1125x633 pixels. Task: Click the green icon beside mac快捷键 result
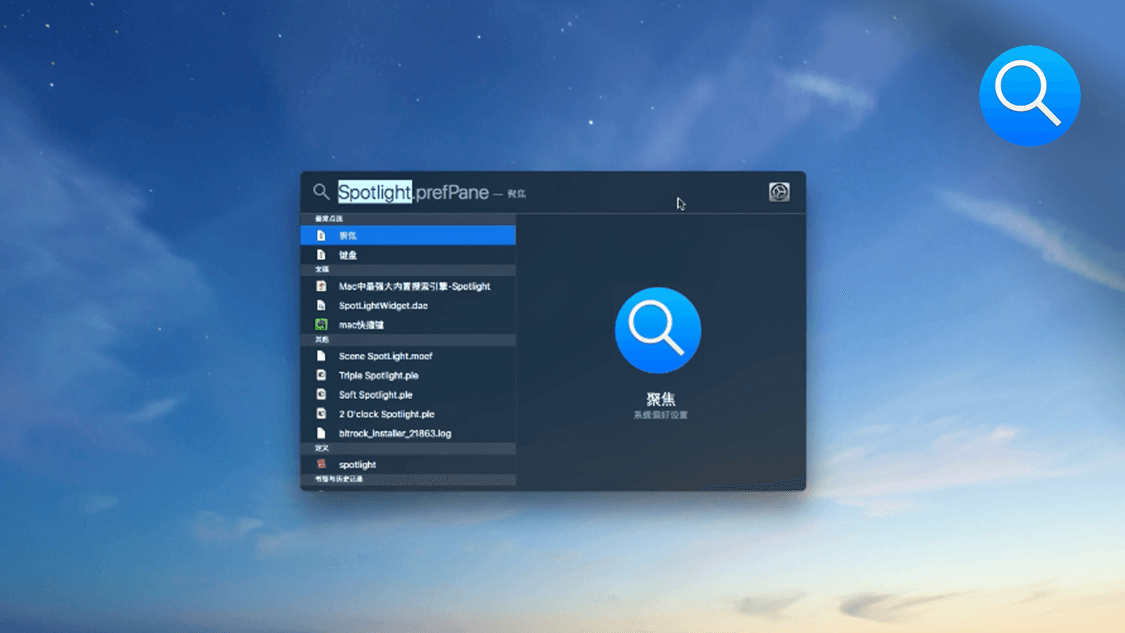pos(321,325)
